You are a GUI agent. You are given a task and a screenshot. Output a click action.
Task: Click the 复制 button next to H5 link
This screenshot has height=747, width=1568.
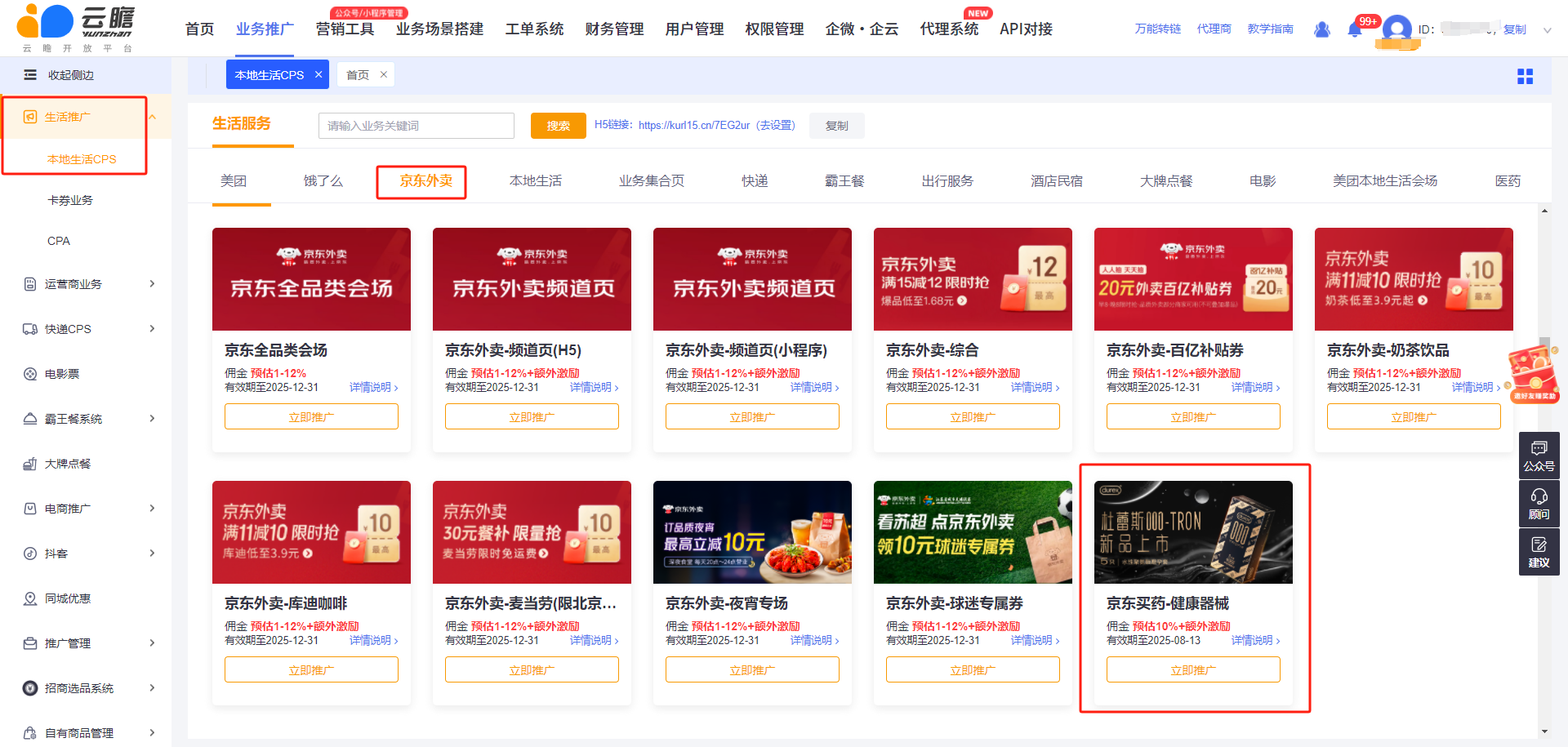click(x=837, y=126)
